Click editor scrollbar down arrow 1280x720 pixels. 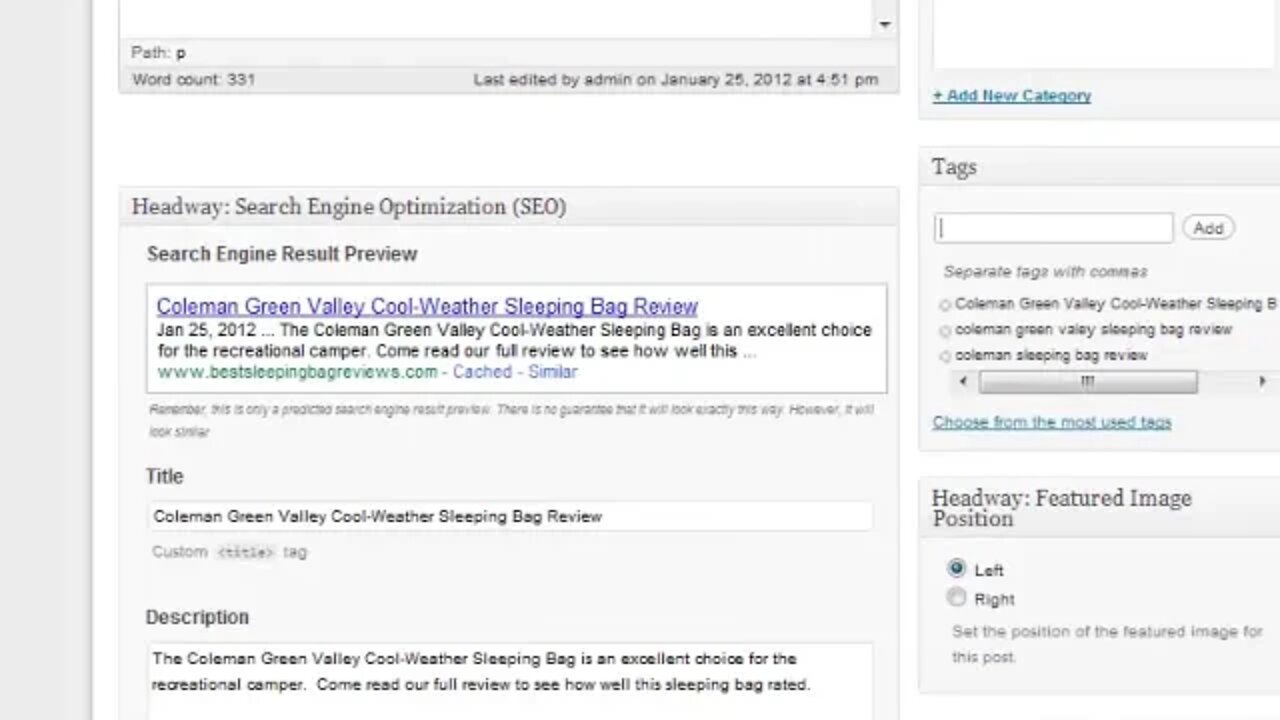(884, 25)
